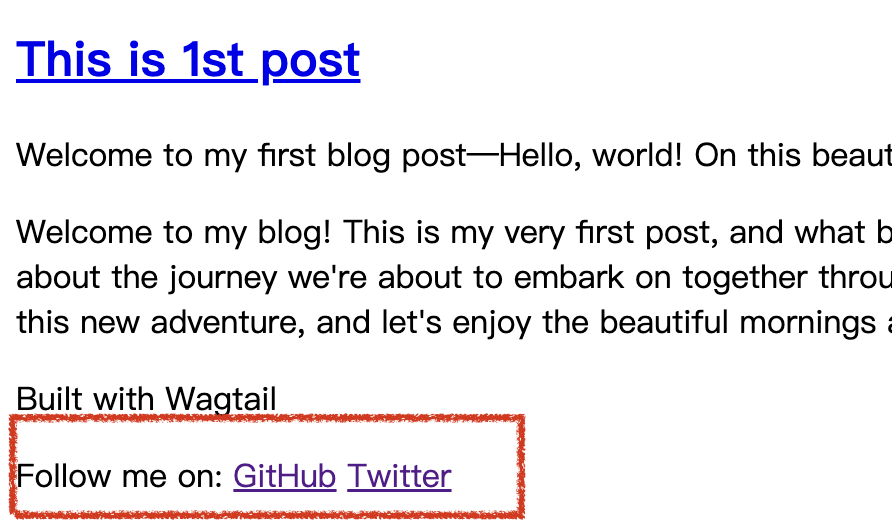Click the line starting "Welcome to my blog!"
Screen dimensions: 892x530
pos(454,233)
